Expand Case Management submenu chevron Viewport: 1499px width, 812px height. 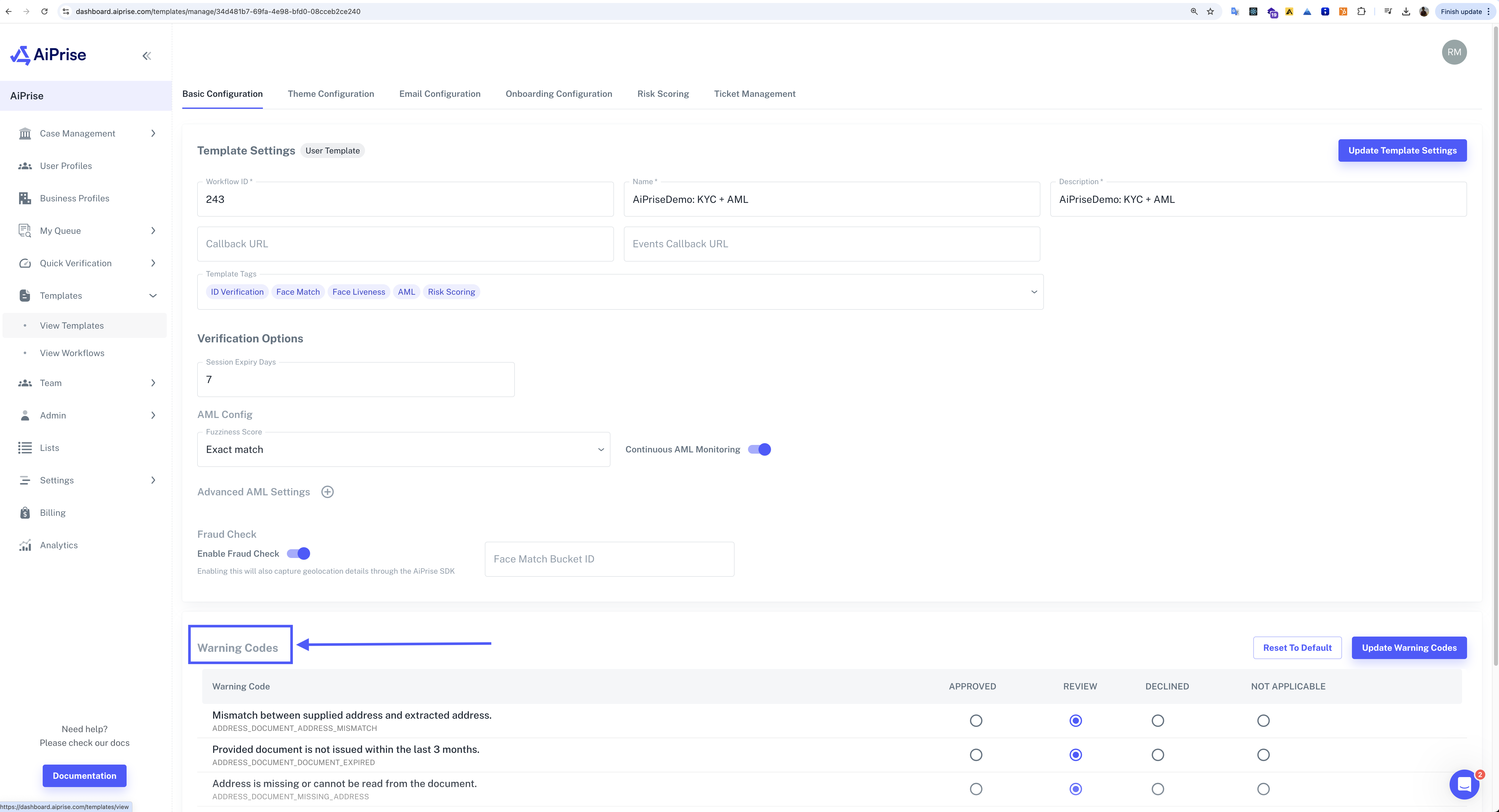[153, 134]
